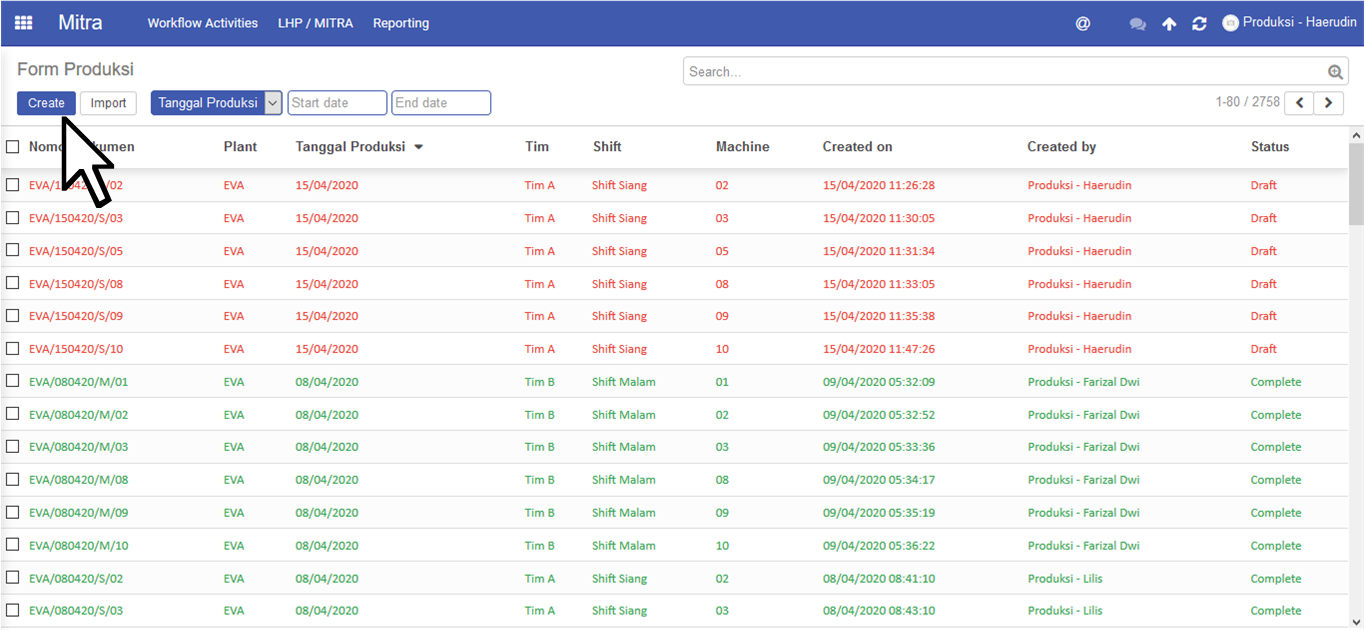The width and height of the screenshot is (1365, 630).
Task: Click the Create button
Action: [46, 103]
